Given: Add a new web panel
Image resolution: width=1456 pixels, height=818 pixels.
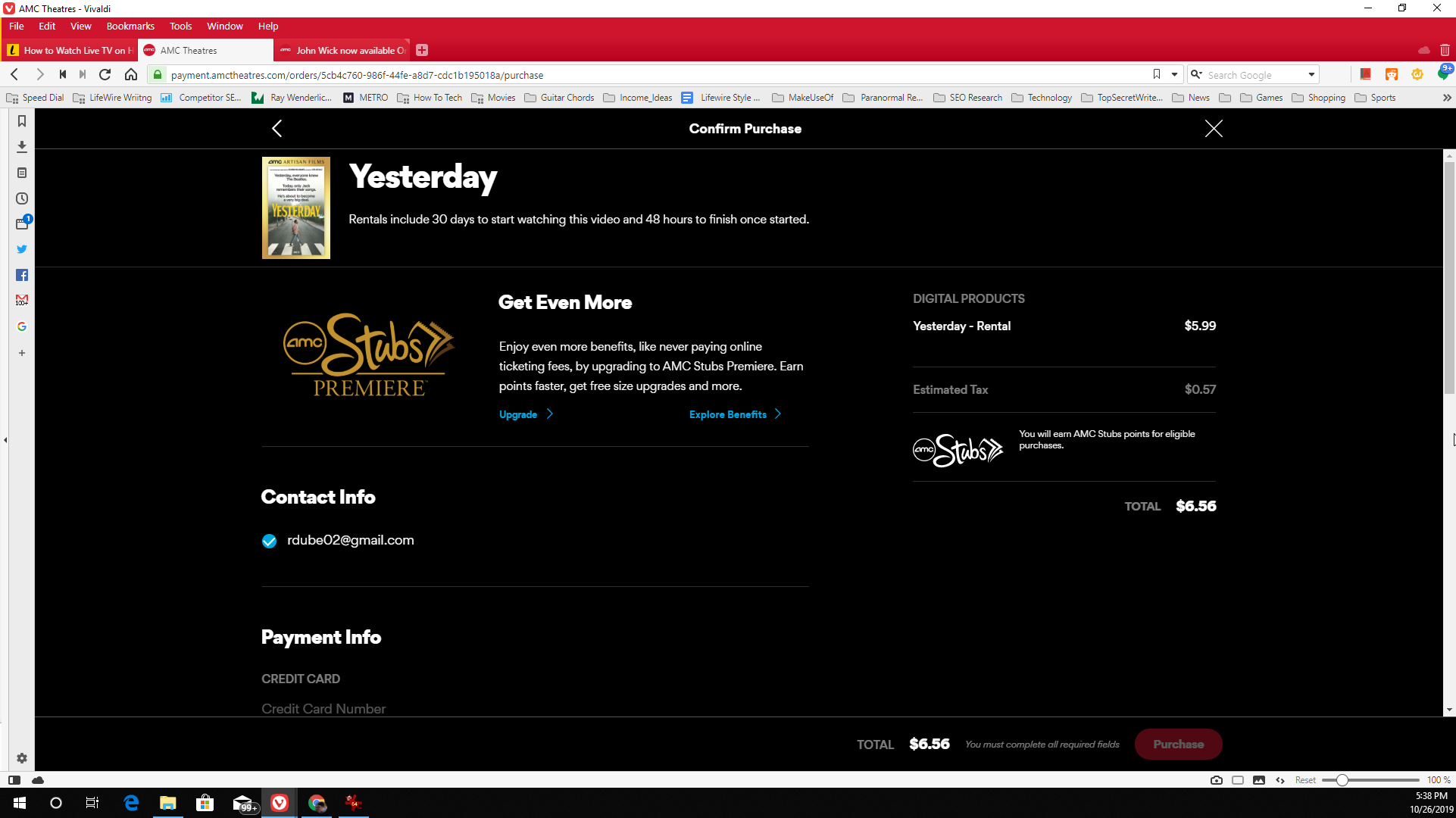Looking at the screenshot, I should tap(22, 353).
